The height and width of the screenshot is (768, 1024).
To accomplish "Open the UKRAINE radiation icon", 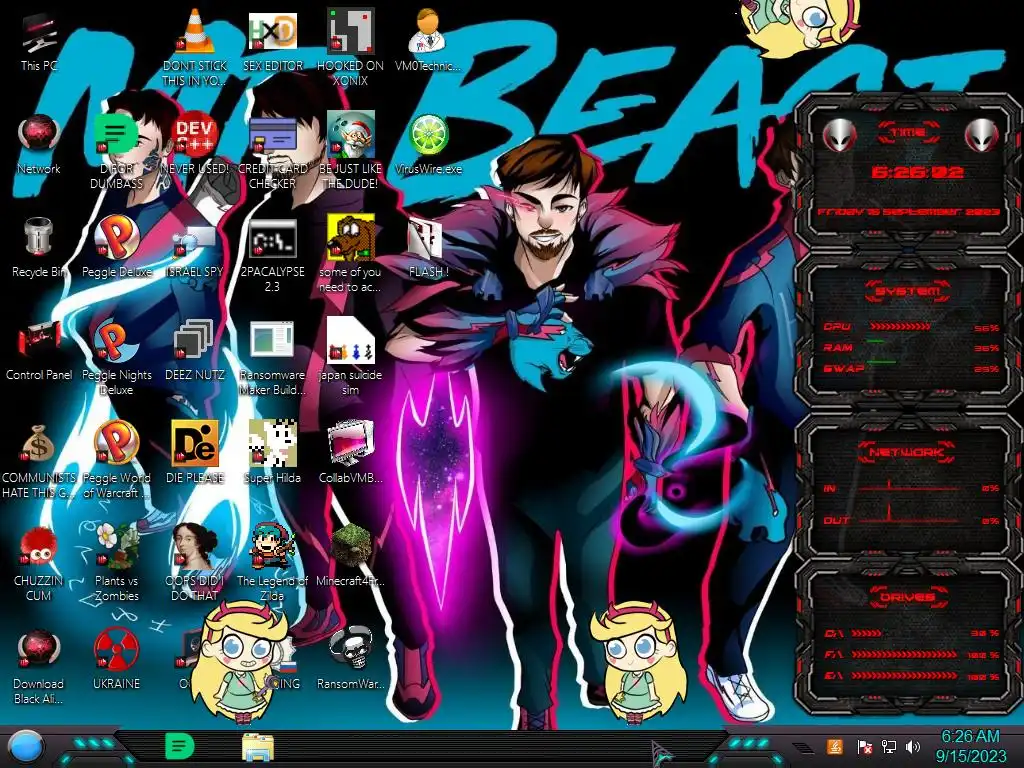I will click(116, 650).
